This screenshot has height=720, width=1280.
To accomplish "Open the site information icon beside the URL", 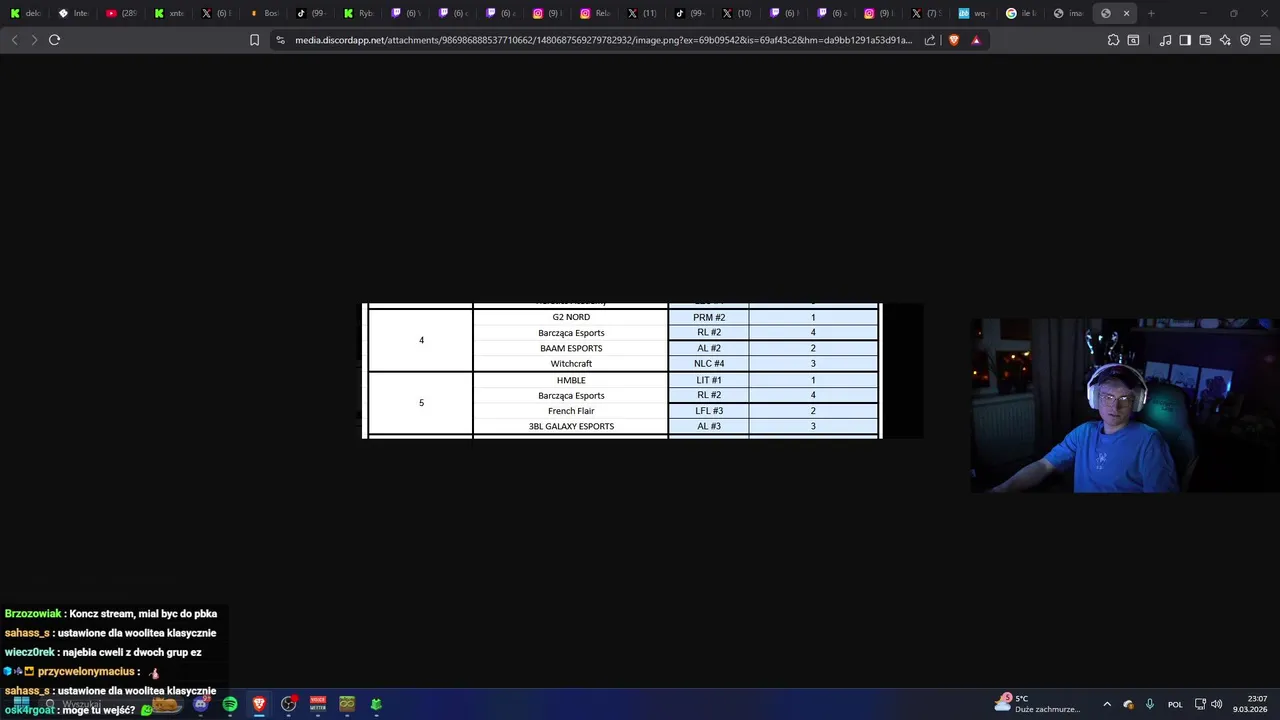I will tap(280, 40).
